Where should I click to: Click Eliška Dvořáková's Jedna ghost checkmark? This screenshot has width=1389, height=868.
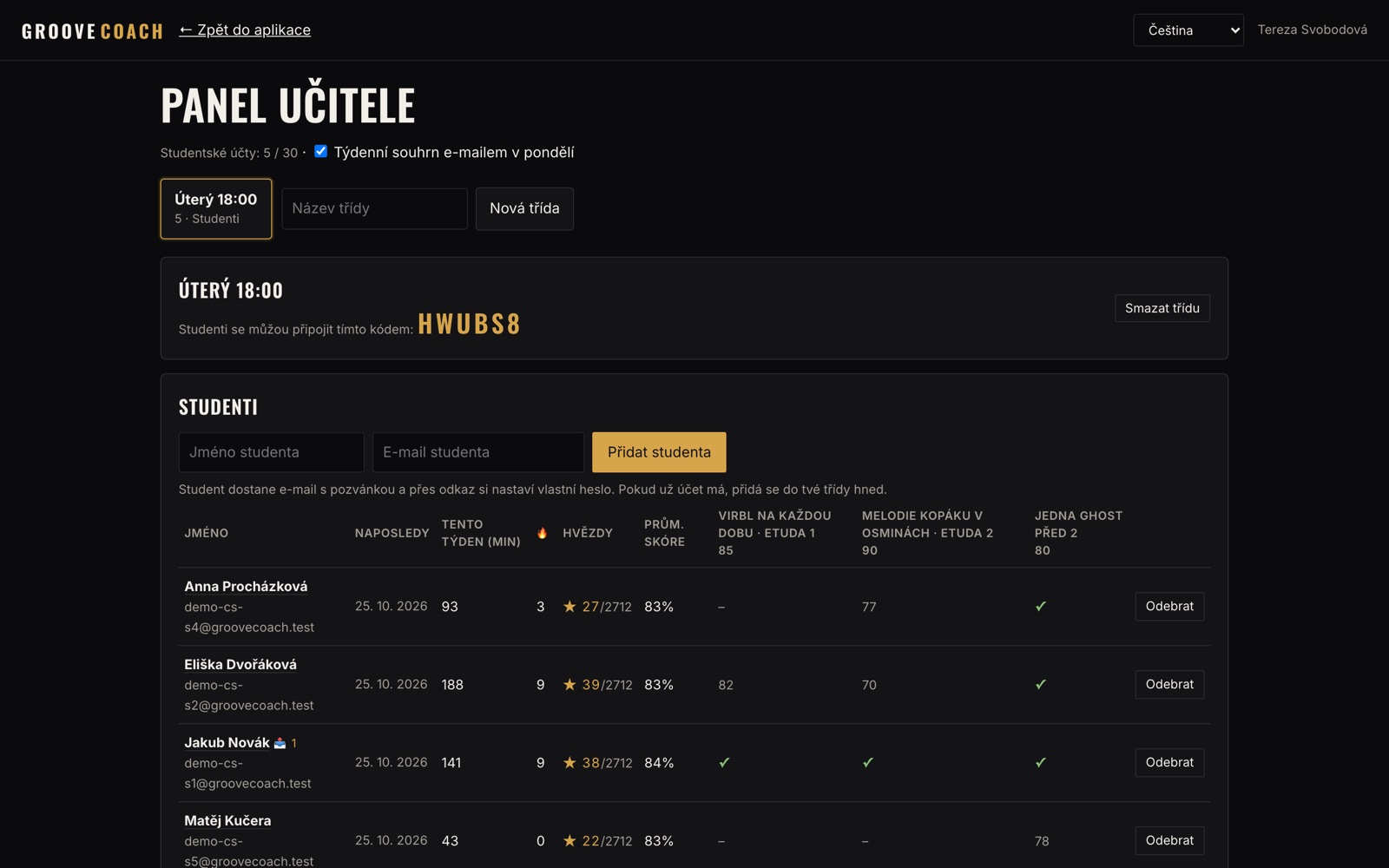(1041, 685)
